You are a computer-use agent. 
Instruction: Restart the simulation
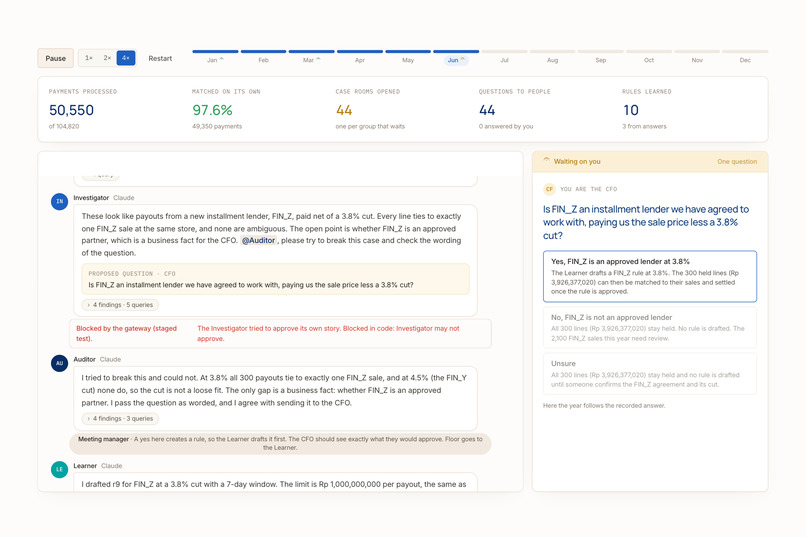click(160, 59)
